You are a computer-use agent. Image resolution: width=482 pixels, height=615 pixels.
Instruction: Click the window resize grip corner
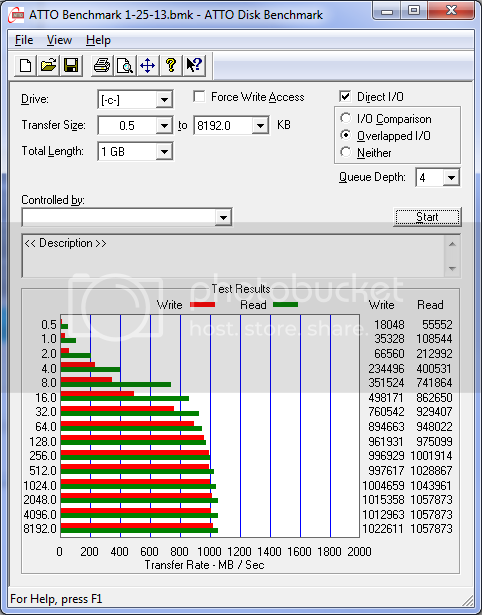(x=468, y=600)
